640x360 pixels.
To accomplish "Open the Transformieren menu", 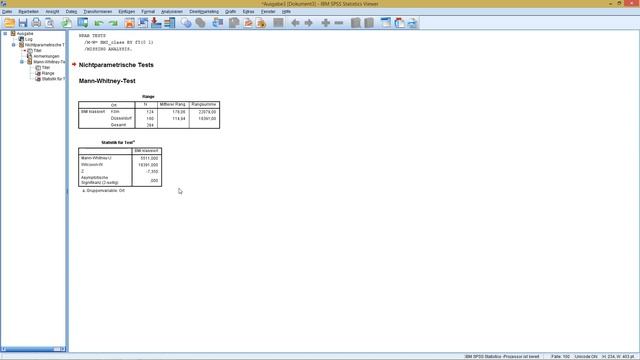I will point(98,11).
